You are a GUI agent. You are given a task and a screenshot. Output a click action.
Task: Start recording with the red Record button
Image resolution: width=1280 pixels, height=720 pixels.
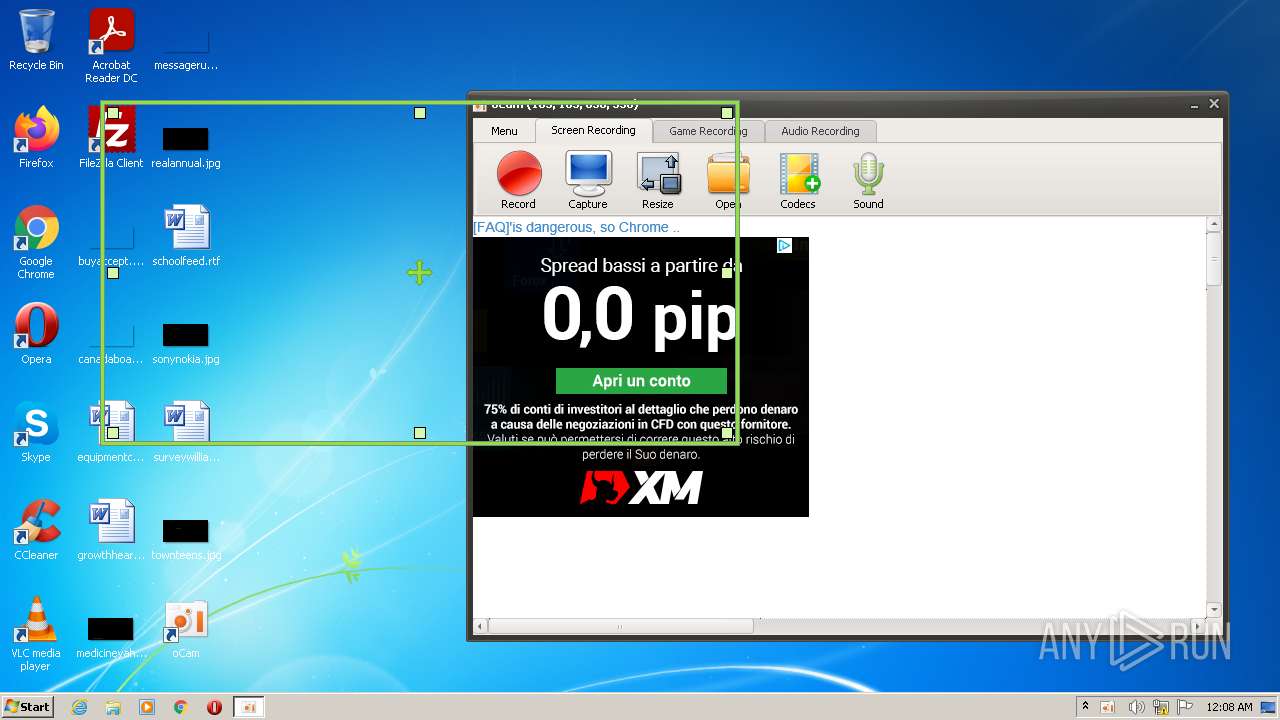click(x=519, y=180)
